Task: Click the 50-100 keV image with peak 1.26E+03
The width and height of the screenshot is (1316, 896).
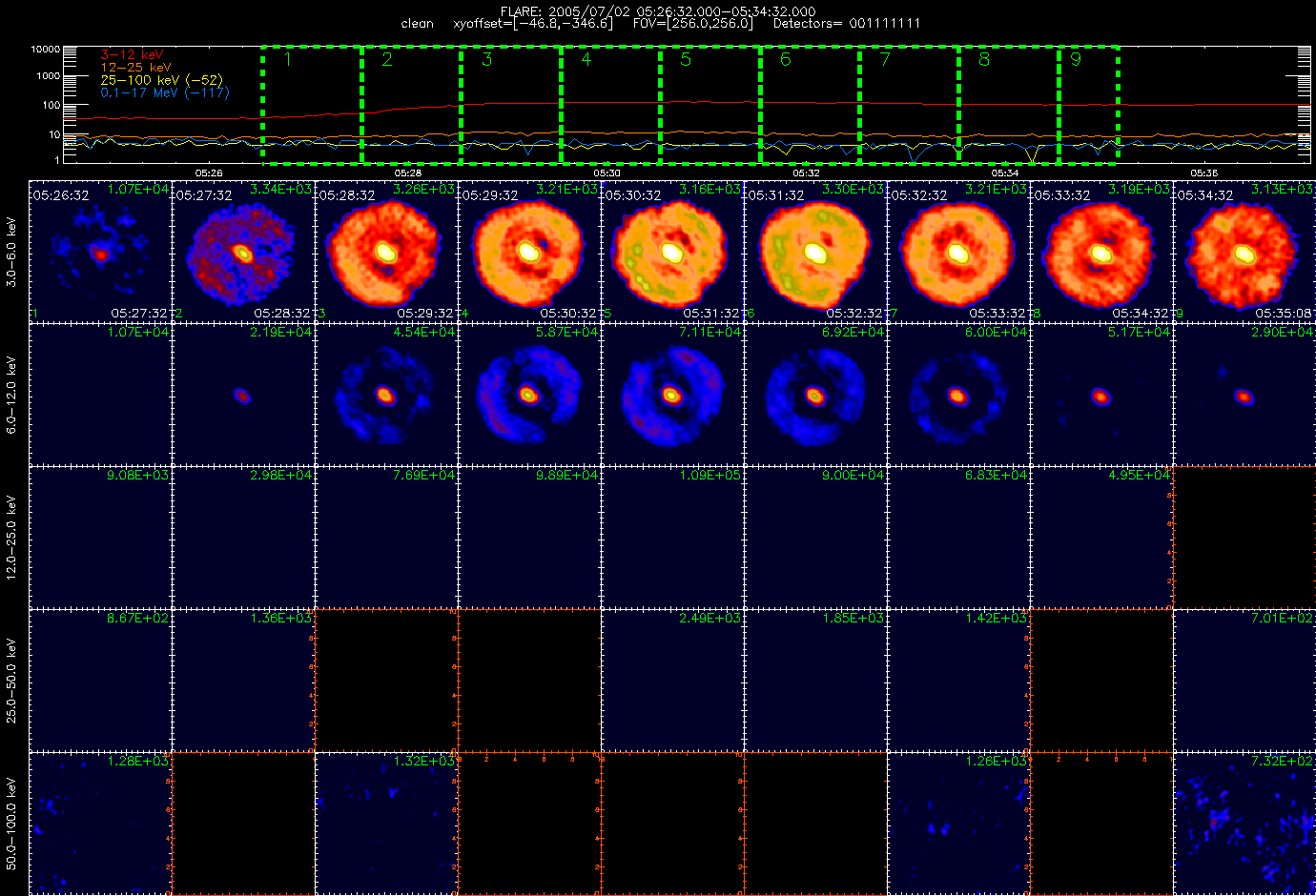Action: click(x=958, y=823)
